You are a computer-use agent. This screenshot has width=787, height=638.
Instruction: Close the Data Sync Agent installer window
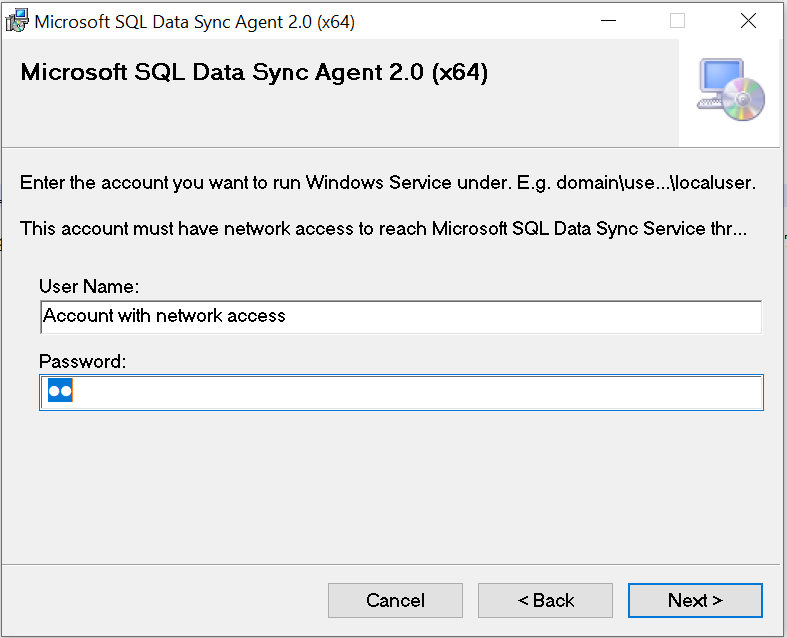tap(748, 21)
